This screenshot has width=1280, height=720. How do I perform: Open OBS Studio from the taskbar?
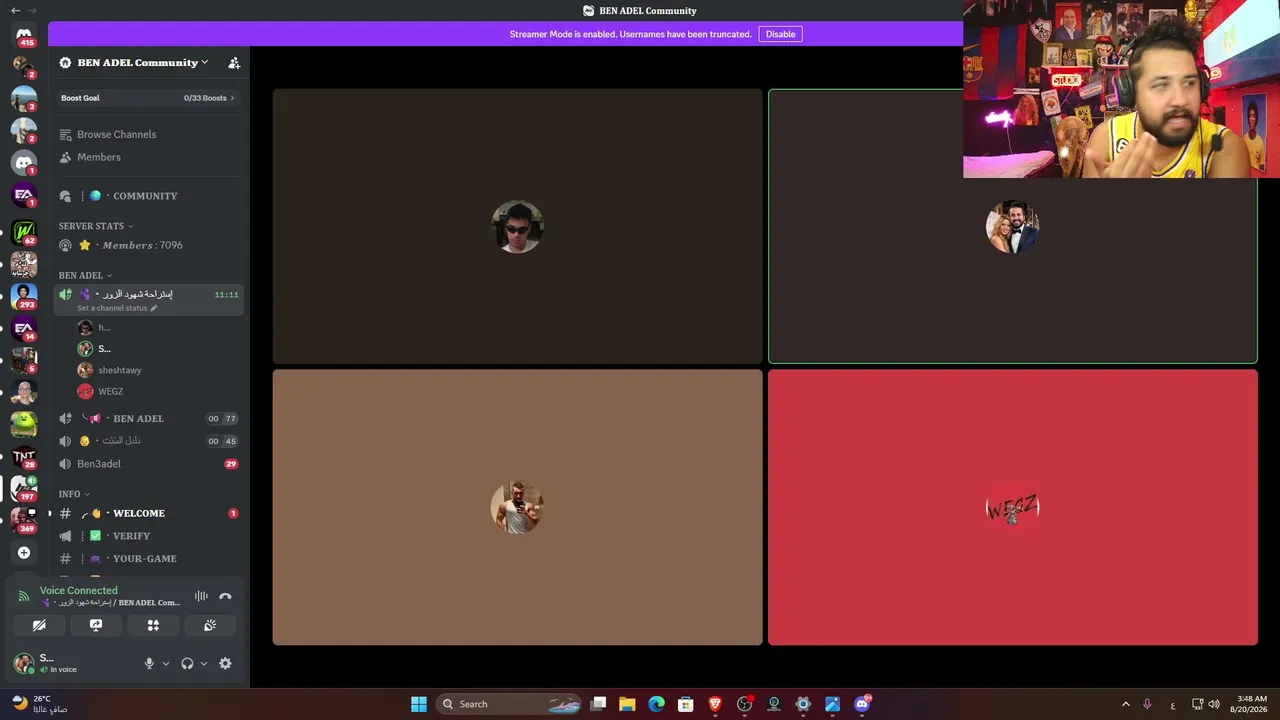point(744,704)
